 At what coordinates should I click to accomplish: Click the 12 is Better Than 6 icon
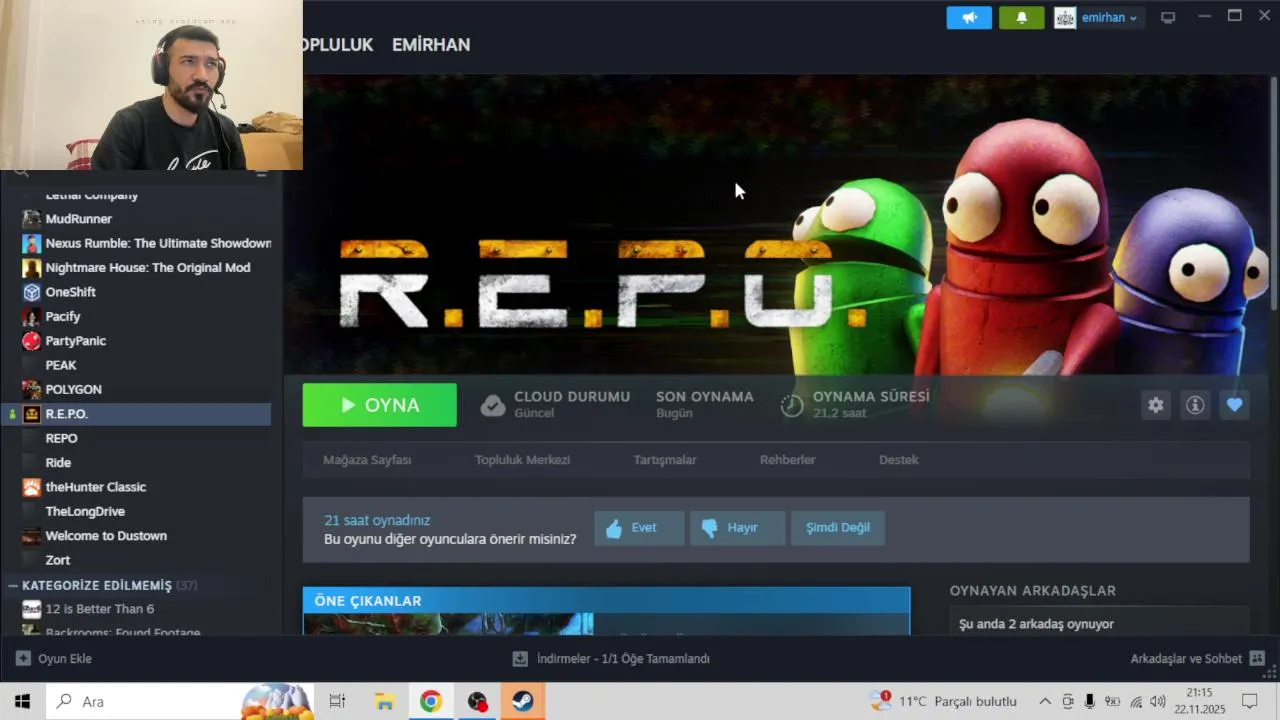(32, 609)
